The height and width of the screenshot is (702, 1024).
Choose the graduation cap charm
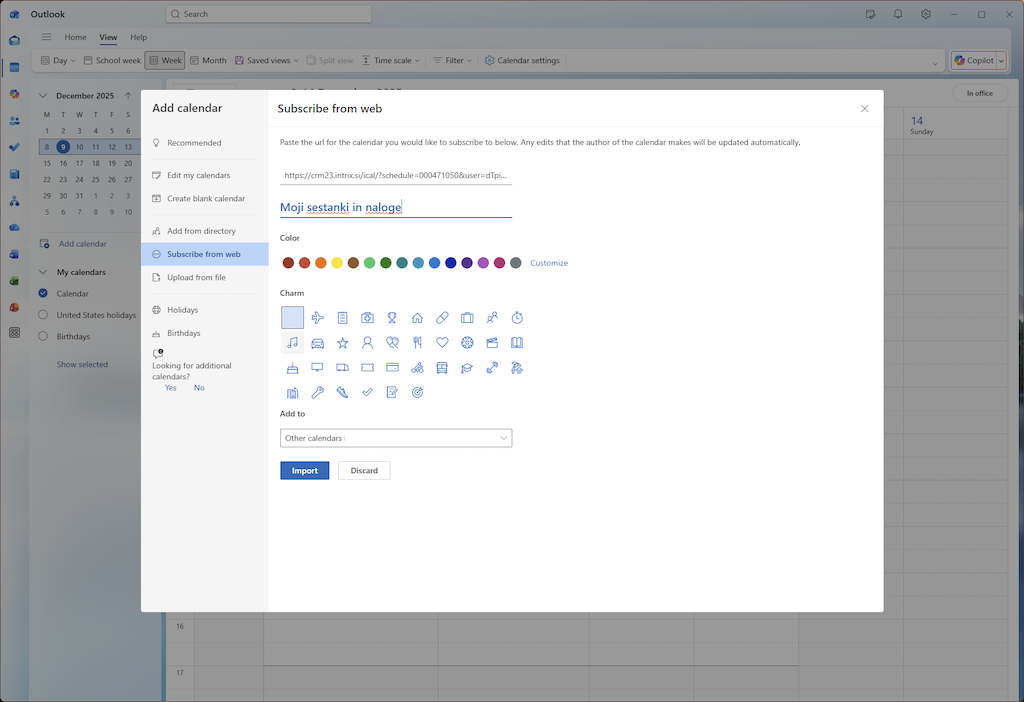point(467,368)
